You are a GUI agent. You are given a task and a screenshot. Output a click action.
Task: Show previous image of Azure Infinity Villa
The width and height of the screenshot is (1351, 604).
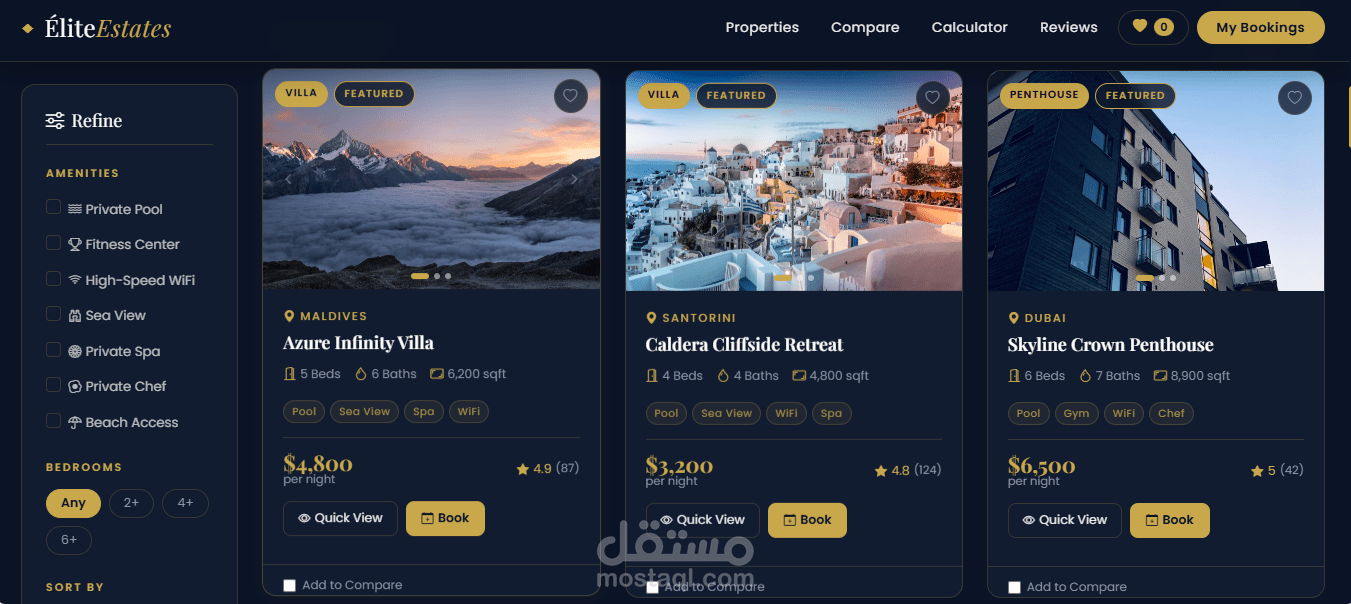point(290,180)
